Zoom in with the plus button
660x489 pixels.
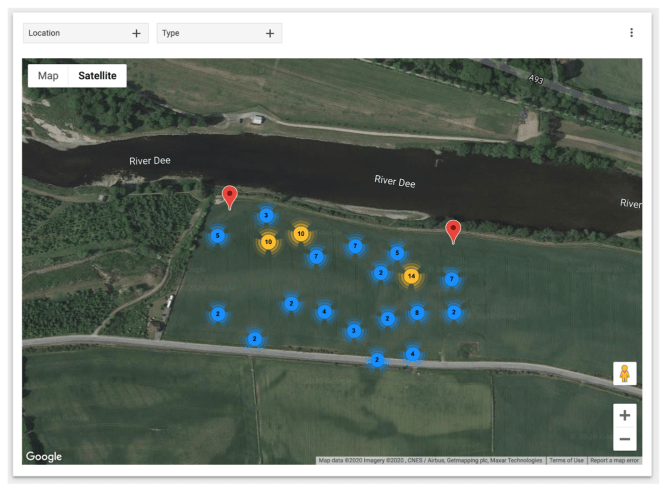625,415
